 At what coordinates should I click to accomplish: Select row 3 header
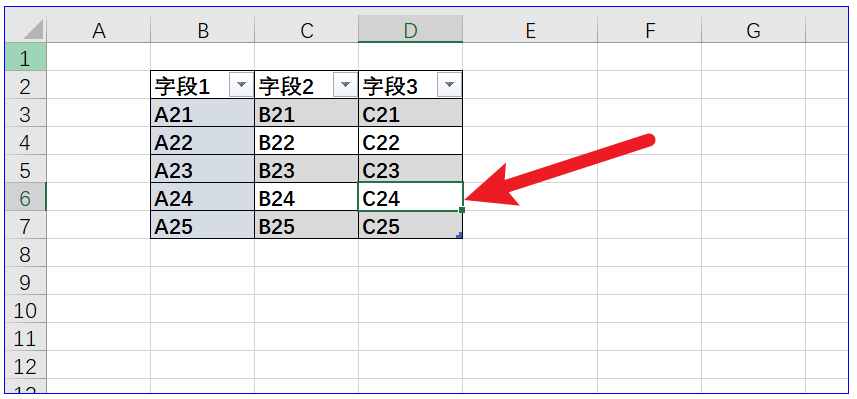(x=25, y=113)
